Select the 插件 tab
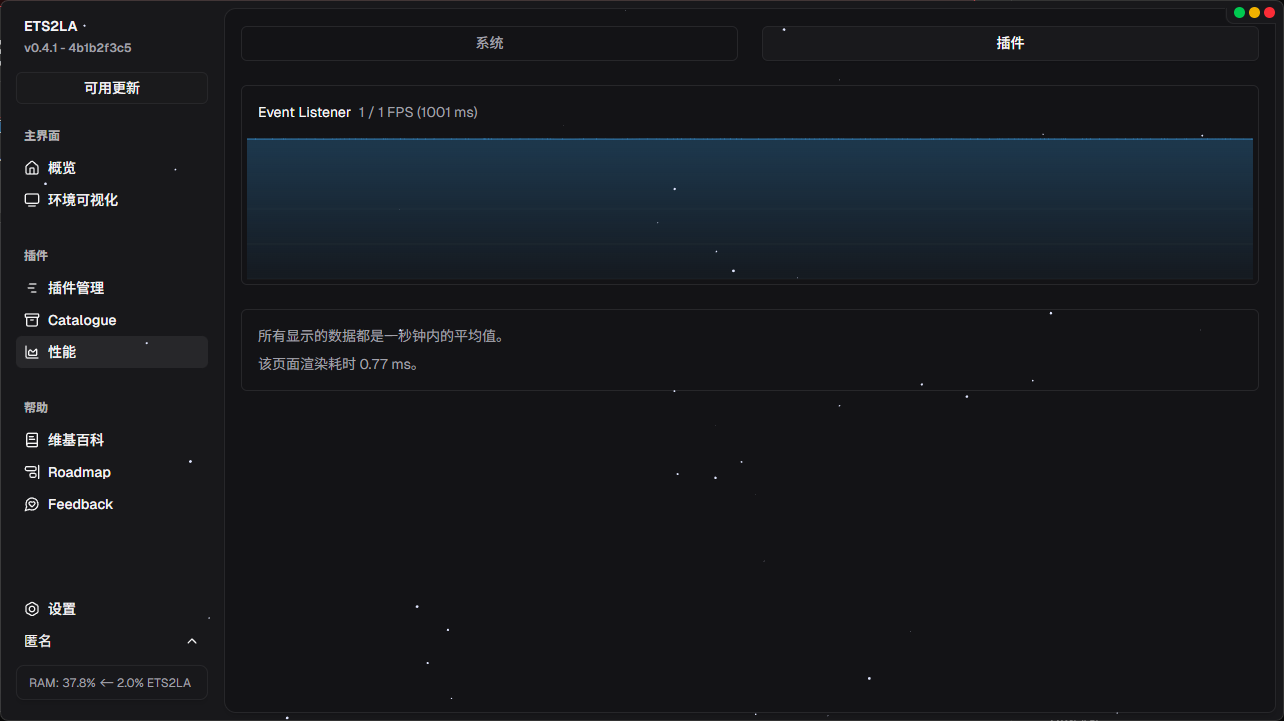 tap(1010, 43)
